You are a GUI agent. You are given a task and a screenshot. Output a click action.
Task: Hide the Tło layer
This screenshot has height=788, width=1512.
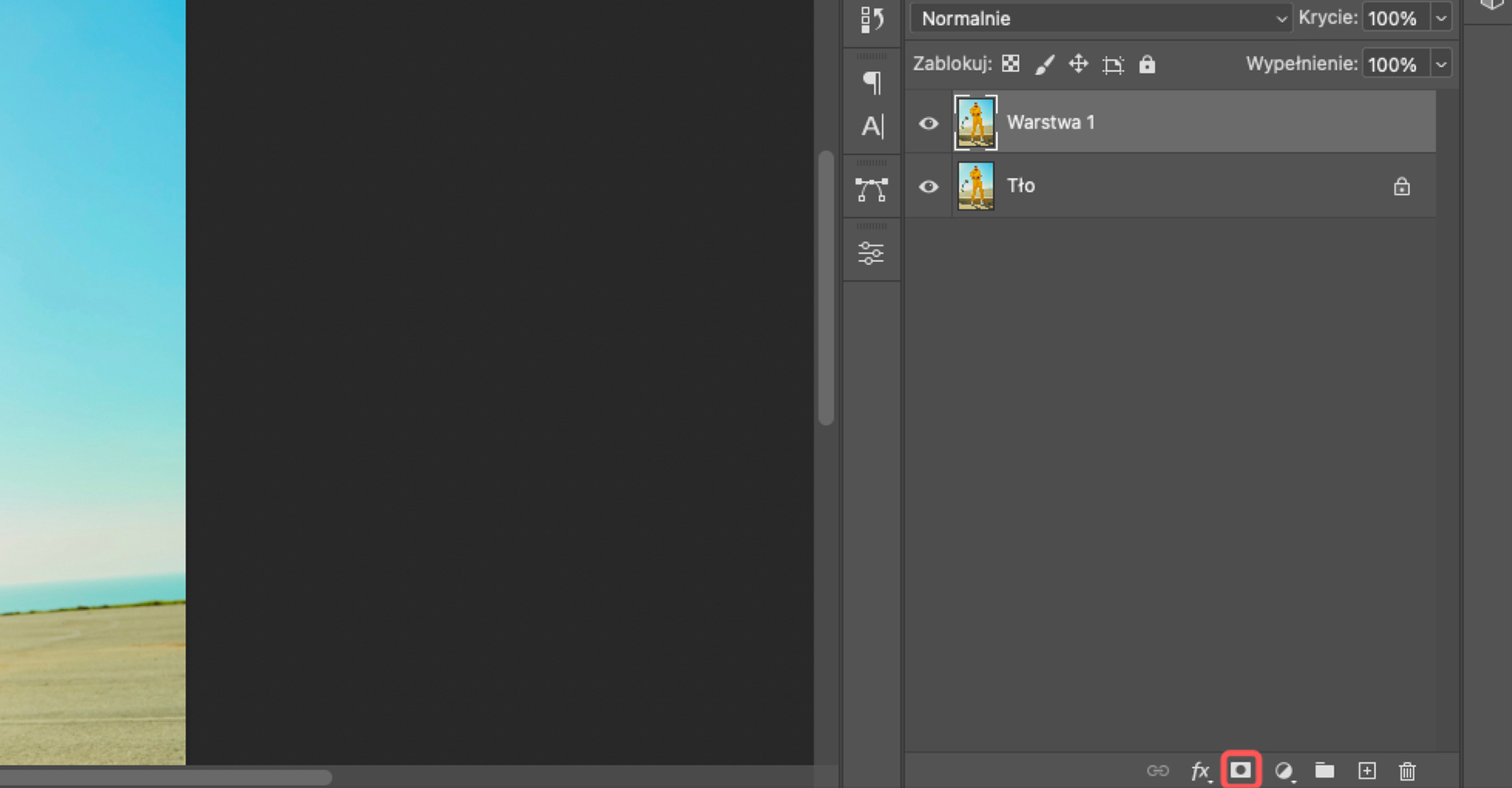928,187
